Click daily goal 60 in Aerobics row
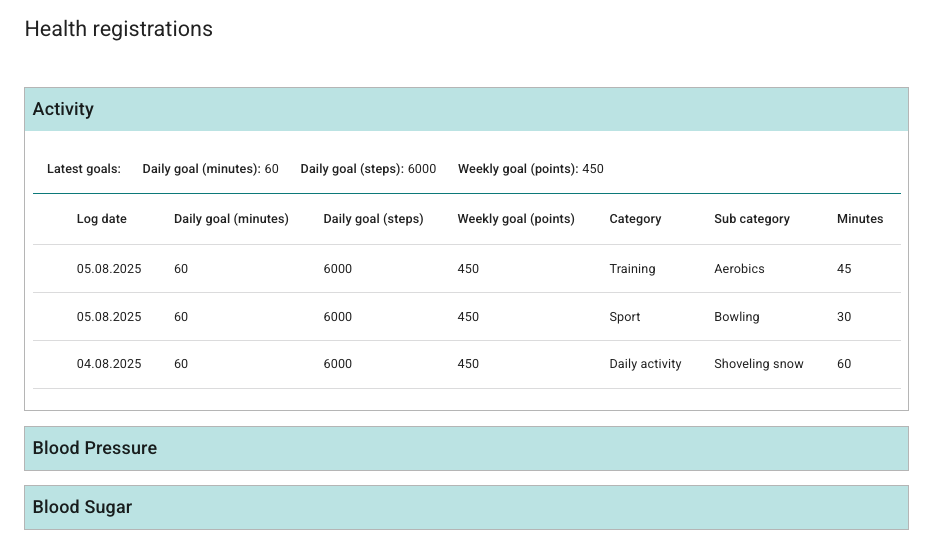The width and height of the screenshot is (925, 542). click(181, 269)
